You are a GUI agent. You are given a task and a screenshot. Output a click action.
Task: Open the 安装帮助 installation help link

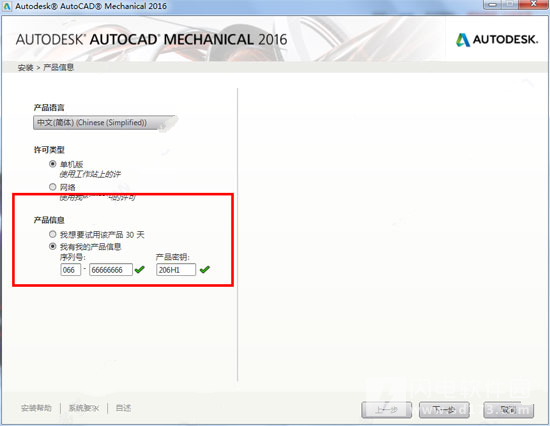(x=36, y=408)
